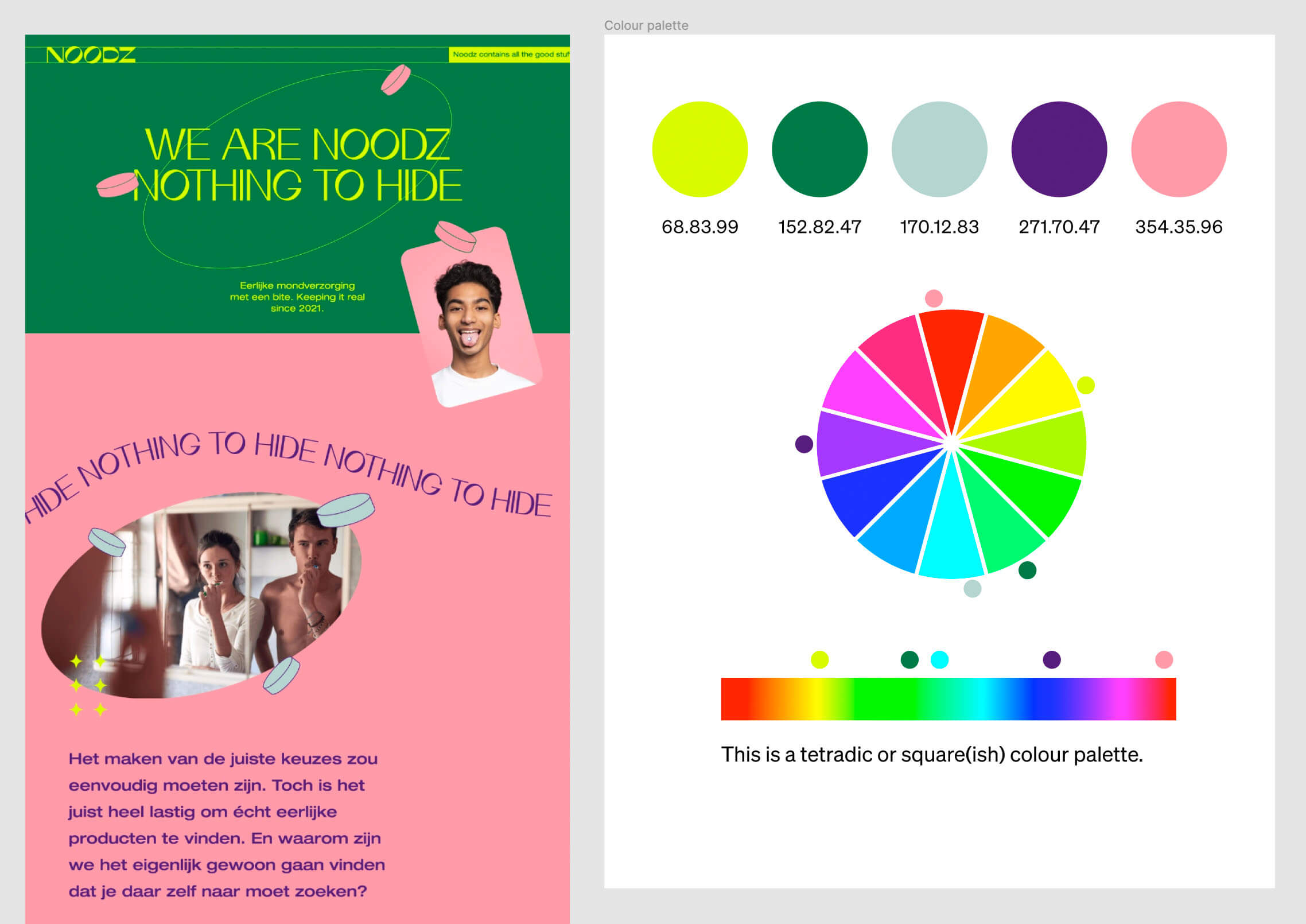1306x924 pixels.
Task: Click 'Noodz contains all the good stuff' banner
Action: 510,55
